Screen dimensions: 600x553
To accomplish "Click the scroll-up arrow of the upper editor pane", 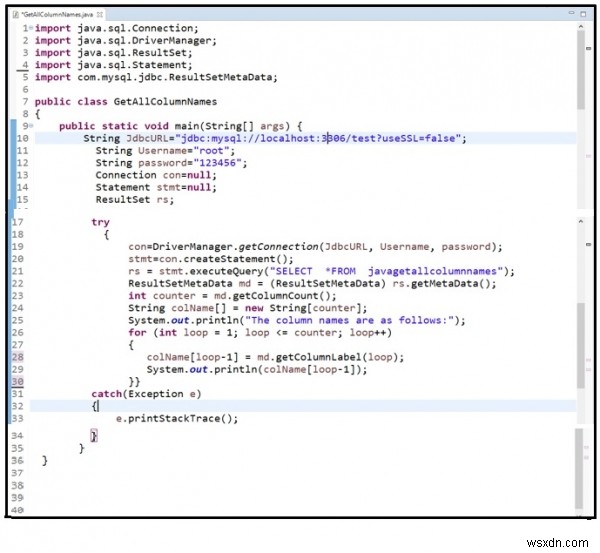I will click(580, 26).
